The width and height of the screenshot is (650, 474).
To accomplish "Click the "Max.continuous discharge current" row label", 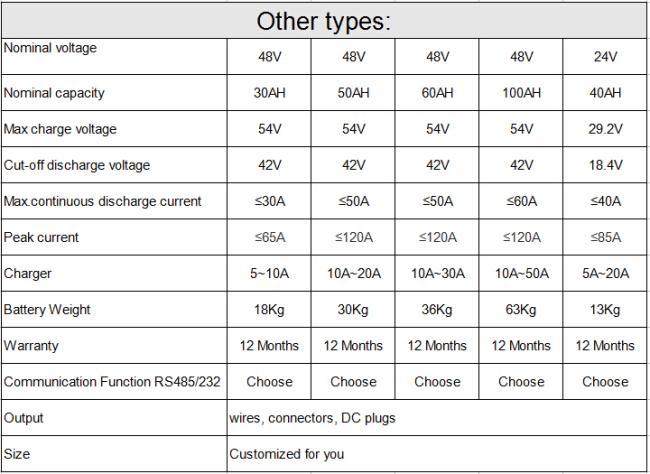I will [x=102, y=201].
